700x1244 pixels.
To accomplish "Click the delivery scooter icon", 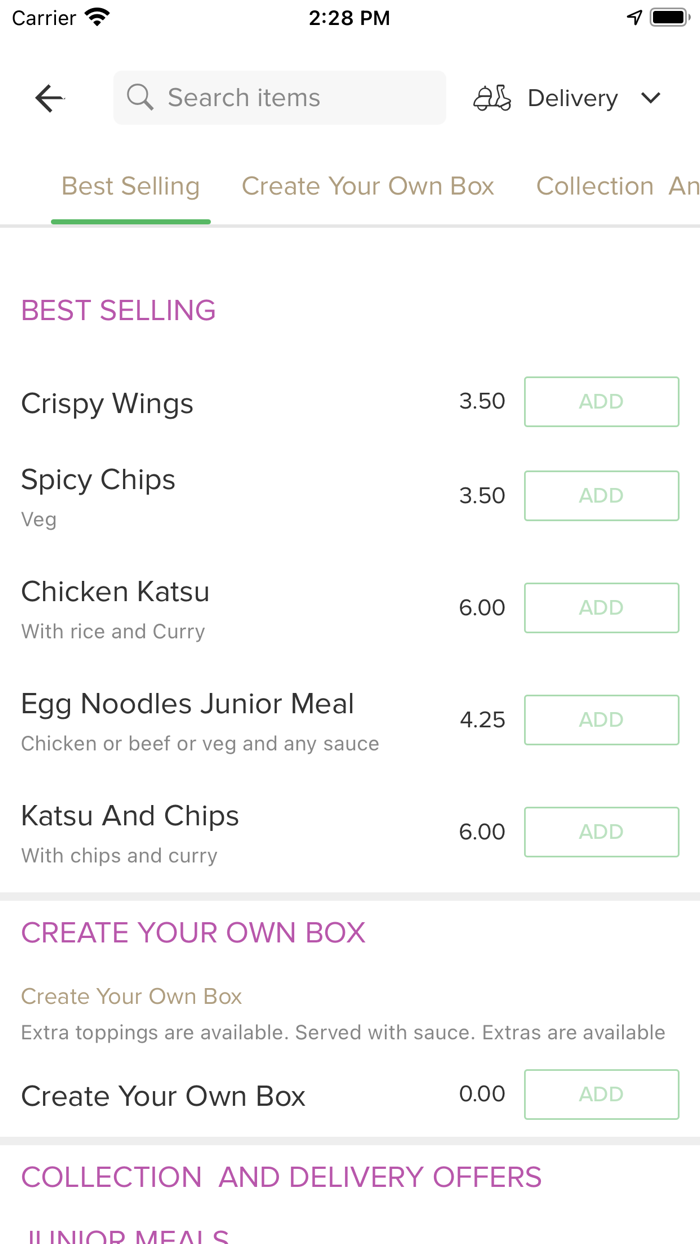I will pos(491,97).
